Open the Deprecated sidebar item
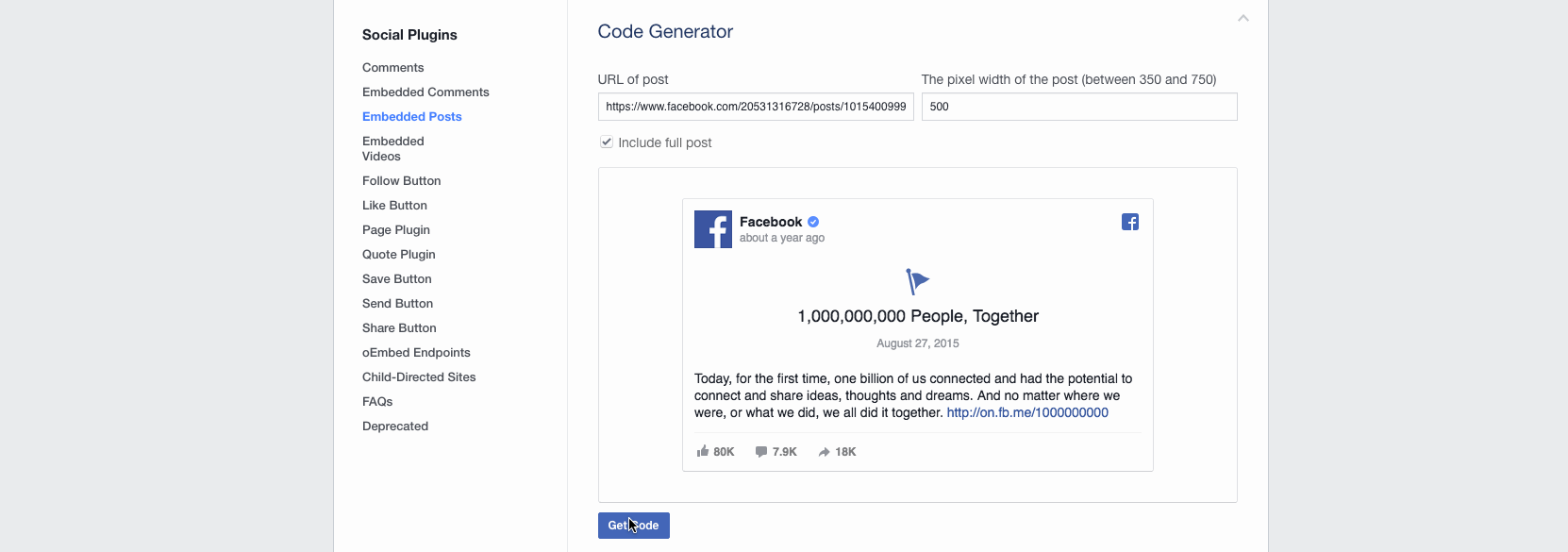Viewport: 1568px width, 552px height. pyautogui.click(x=395, y=426)
